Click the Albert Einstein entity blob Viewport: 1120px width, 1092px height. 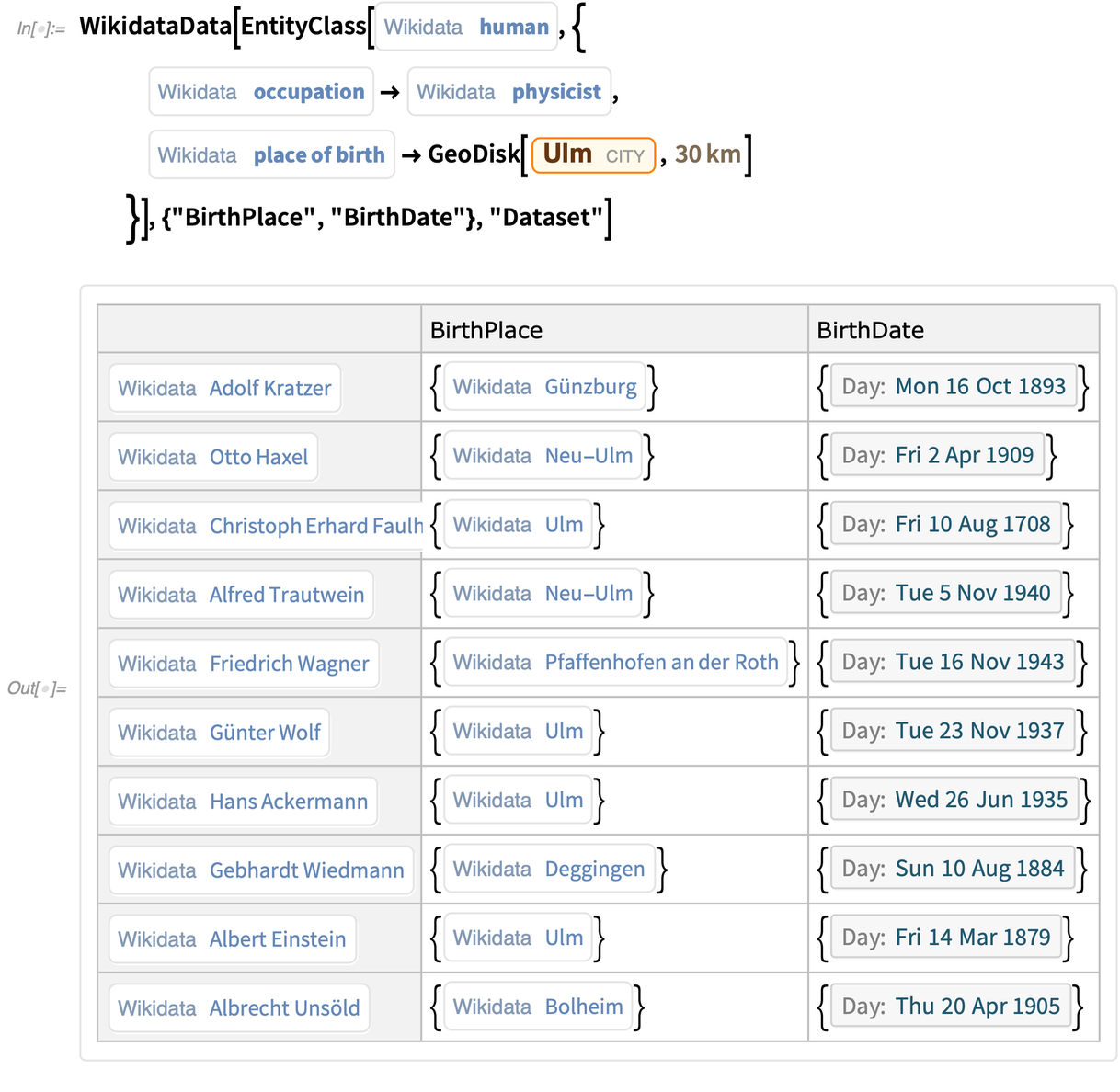point(231,938)
